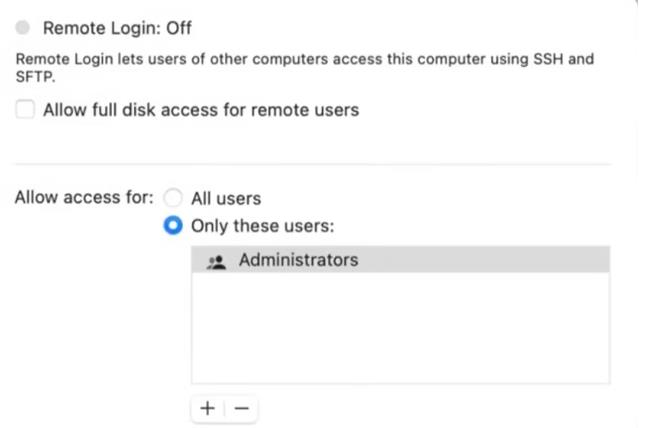This screenshot has height=428, width=648.
Task: Click empty area inside the users list box
Action: tap(400, 328)
